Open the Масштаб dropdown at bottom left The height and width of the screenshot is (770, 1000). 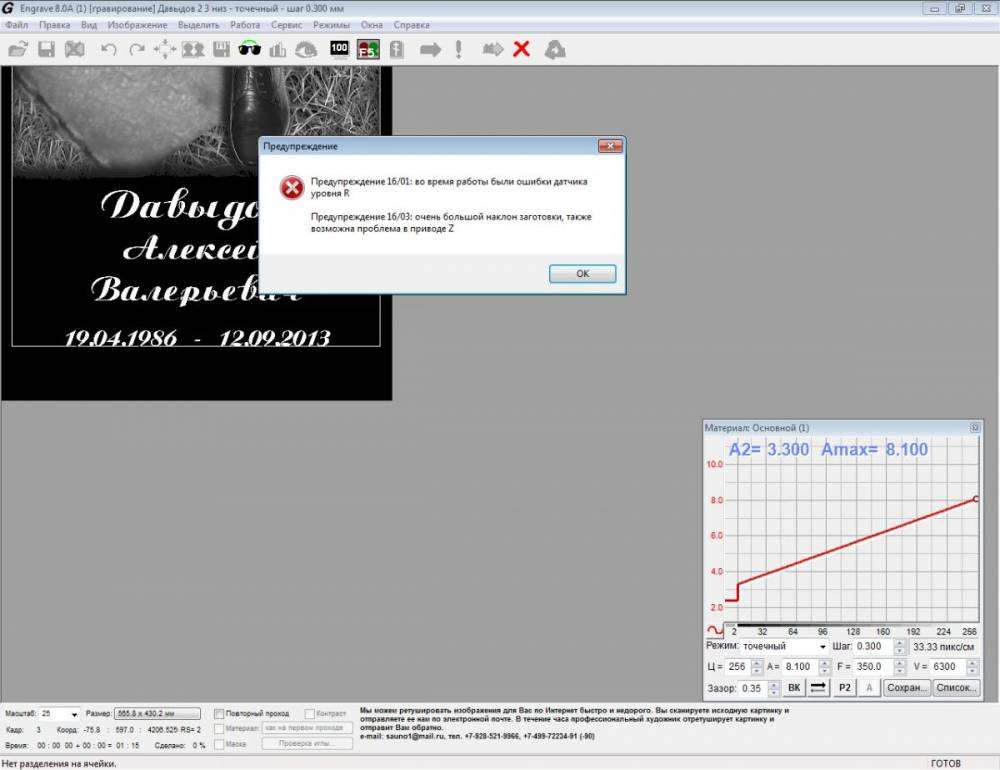[x=73, y=713]
